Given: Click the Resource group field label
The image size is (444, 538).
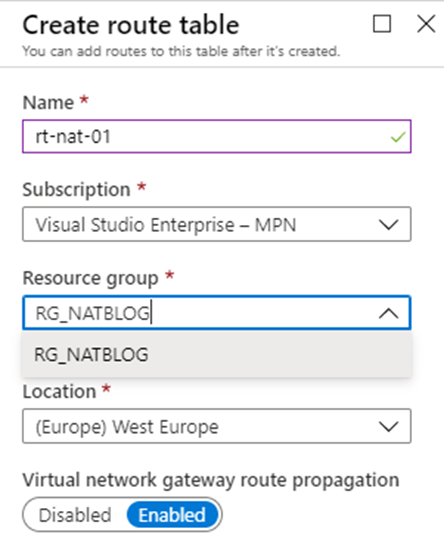Looking at the screenshot, I should (x=91, y=278).
